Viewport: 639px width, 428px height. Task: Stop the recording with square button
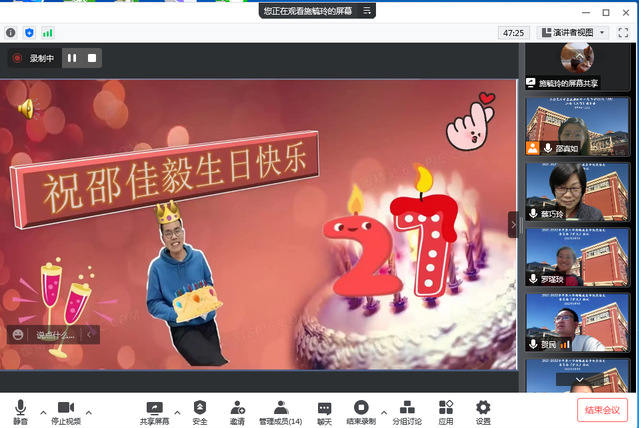[x=92, y=59]
